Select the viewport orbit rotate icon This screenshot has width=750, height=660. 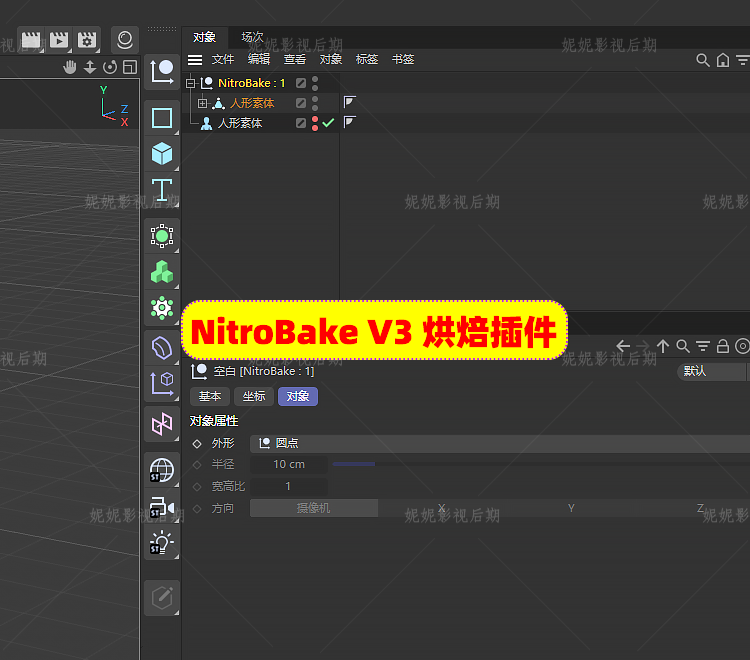pyautogui.click(x=110, y=67)
